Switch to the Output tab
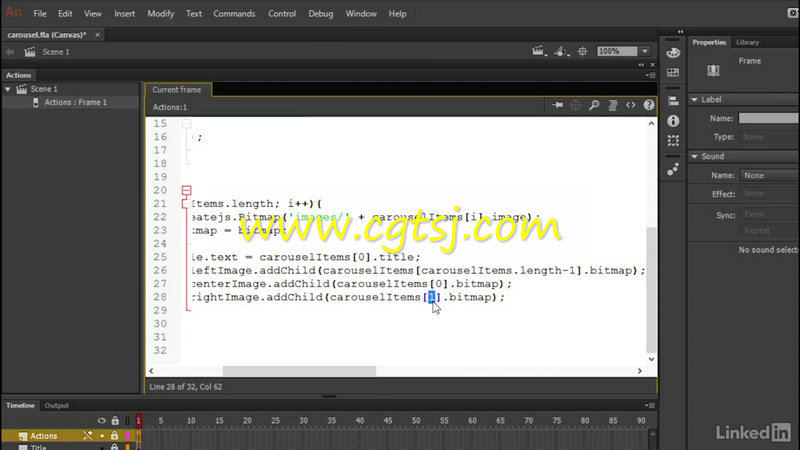Image resolution: width=800 pixels, height=450 pixels. (56, 406)
